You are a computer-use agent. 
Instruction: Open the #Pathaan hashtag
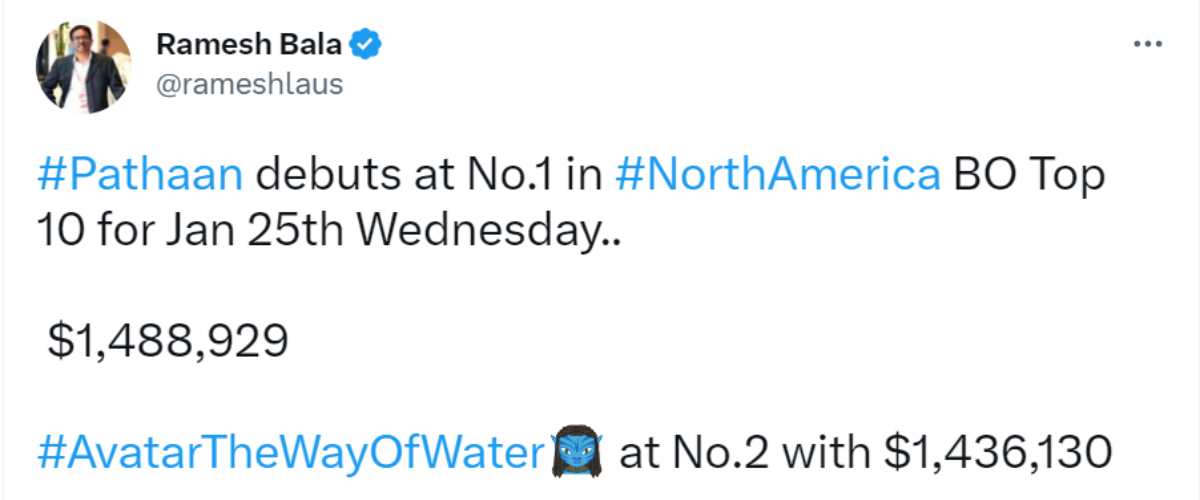[140, 176]
